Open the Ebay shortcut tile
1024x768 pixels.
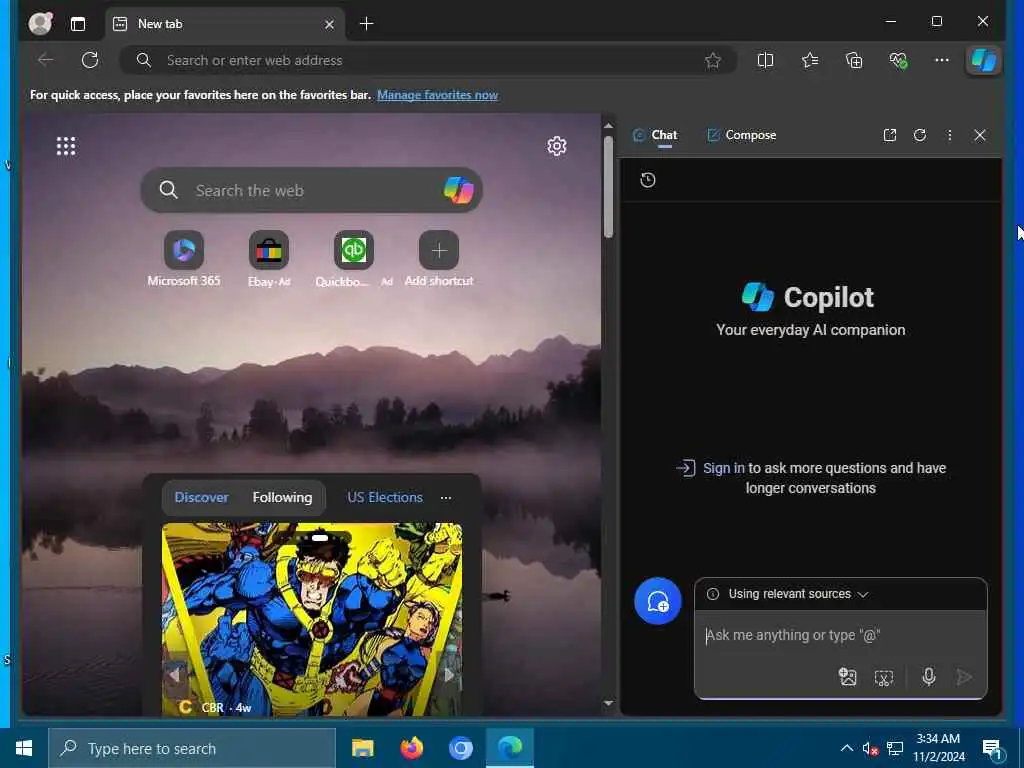(268, 259)
